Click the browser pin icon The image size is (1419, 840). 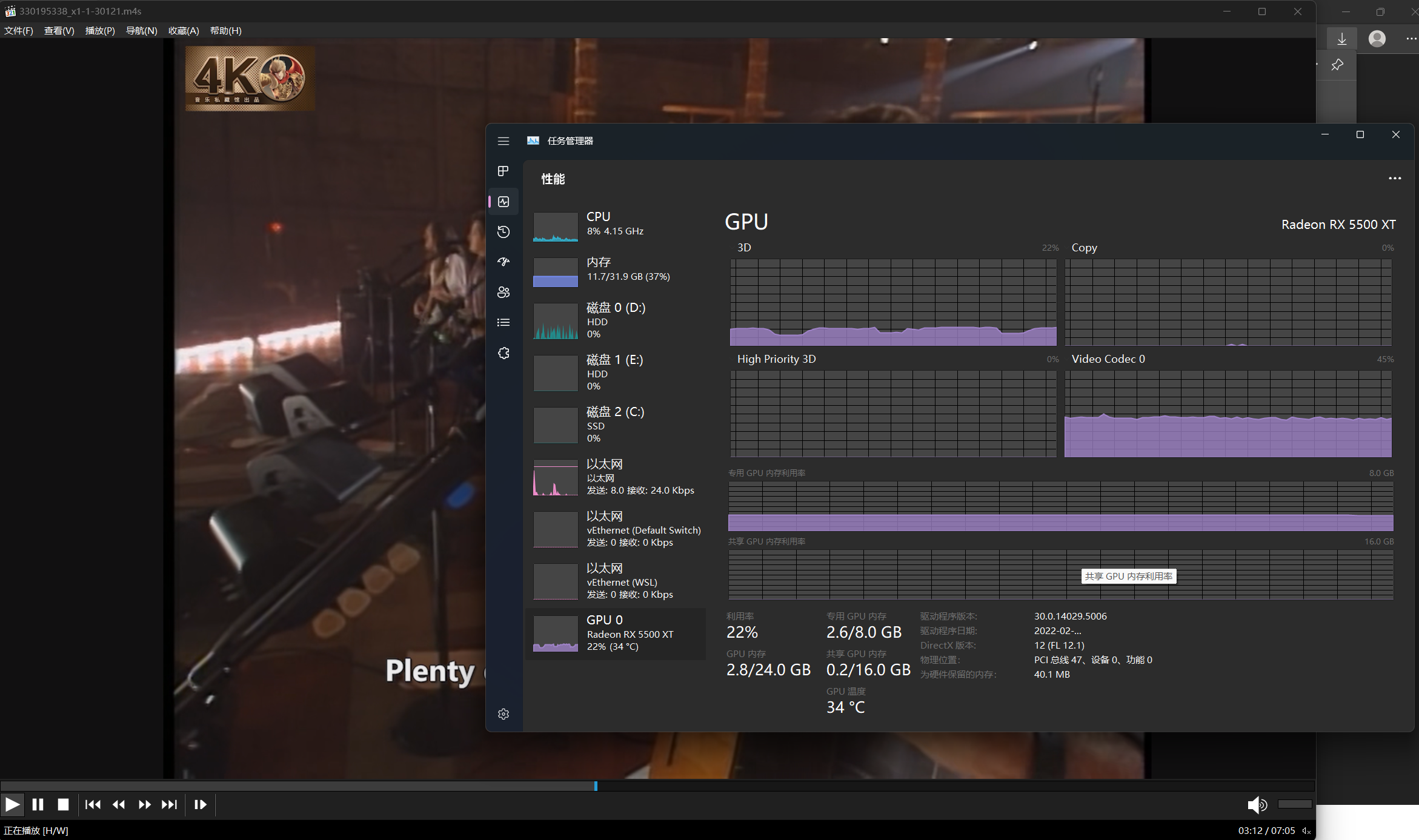1337,65
